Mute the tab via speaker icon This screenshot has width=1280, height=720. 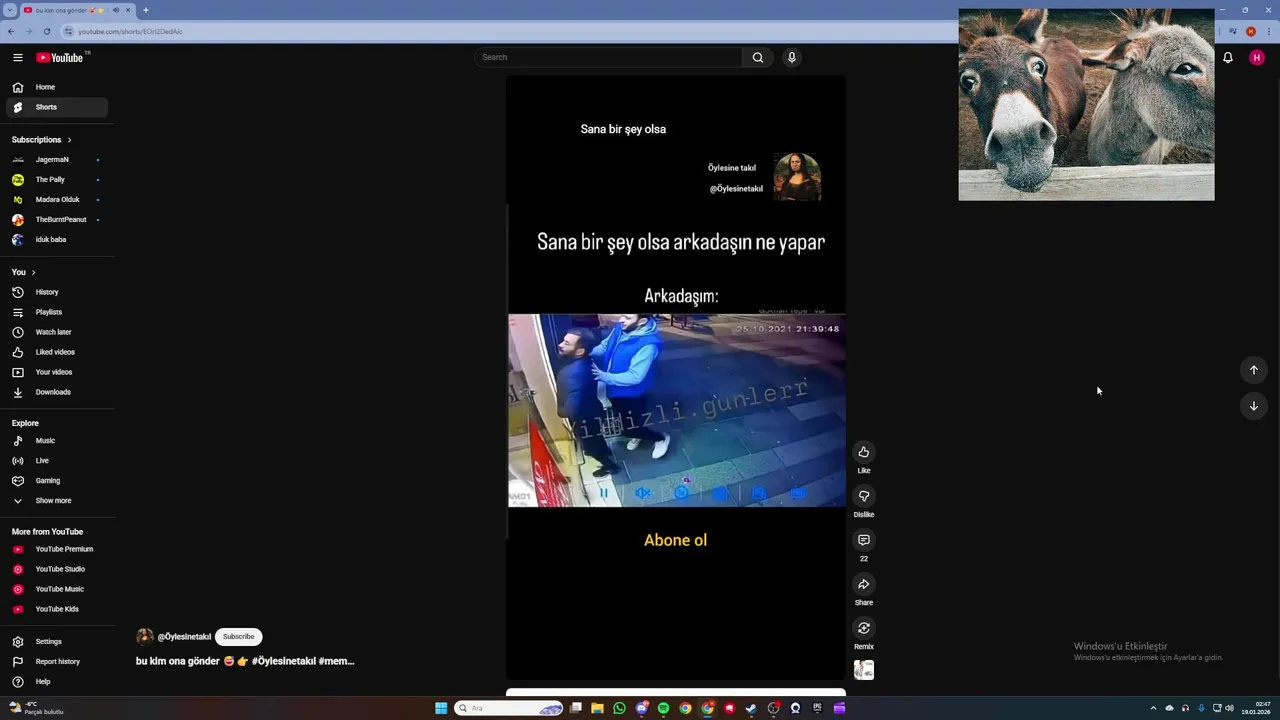click(115, 10)
